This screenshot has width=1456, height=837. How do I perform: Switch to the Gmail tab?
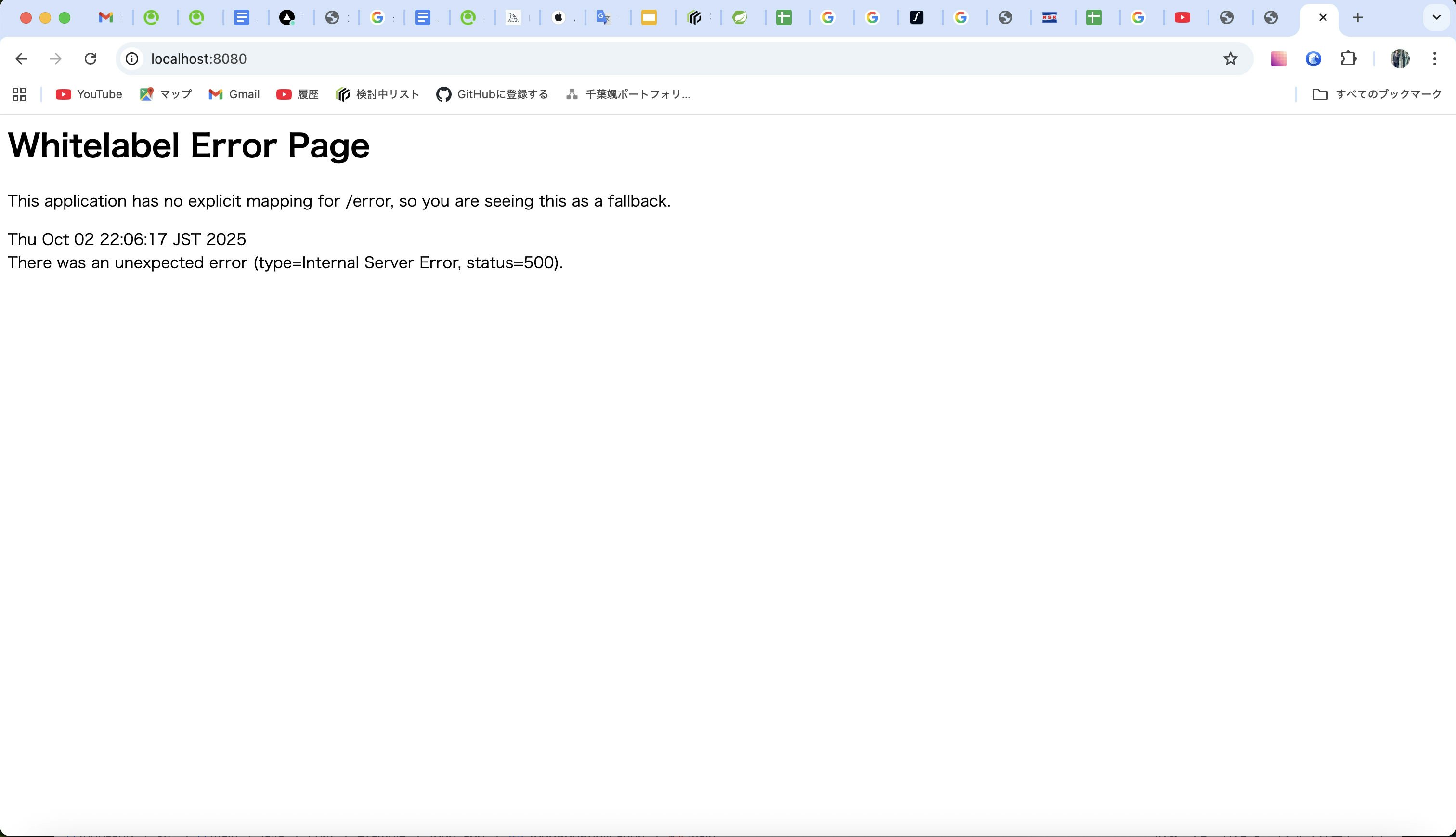[x=106, y=18]
